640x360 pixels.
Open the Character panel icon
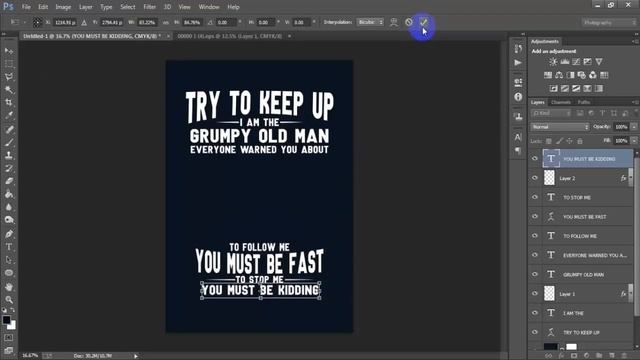(x=518, y=137)
